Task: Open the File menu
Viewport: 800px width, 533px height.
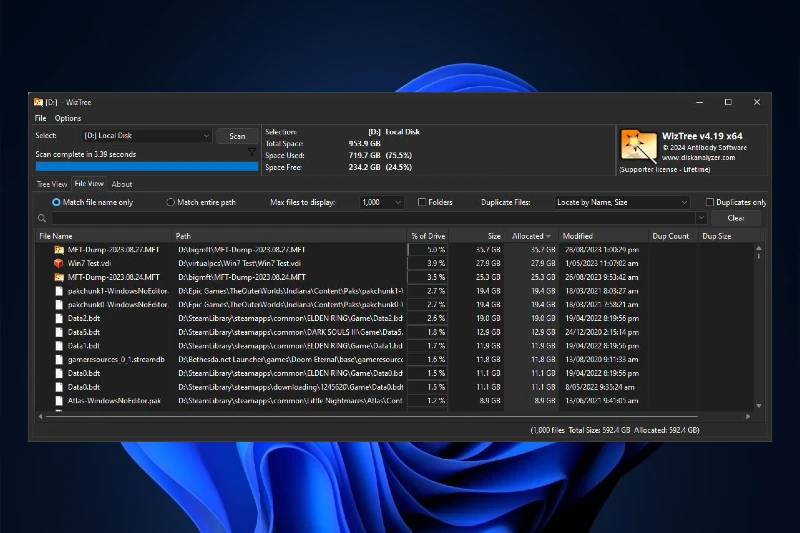Action: tap(40, 118)
